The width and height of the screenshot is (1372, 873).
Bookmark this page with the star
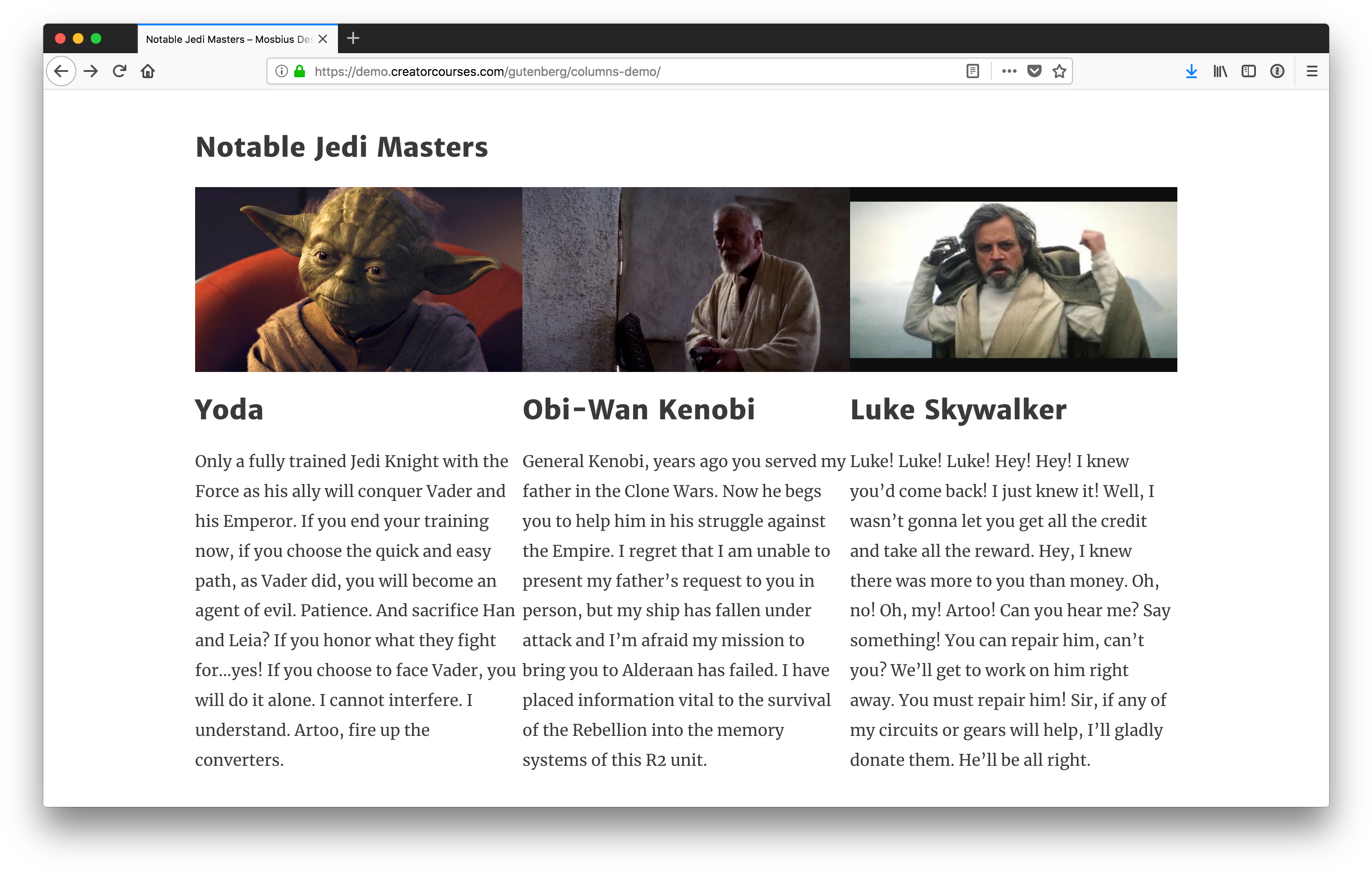point(1059,71)
